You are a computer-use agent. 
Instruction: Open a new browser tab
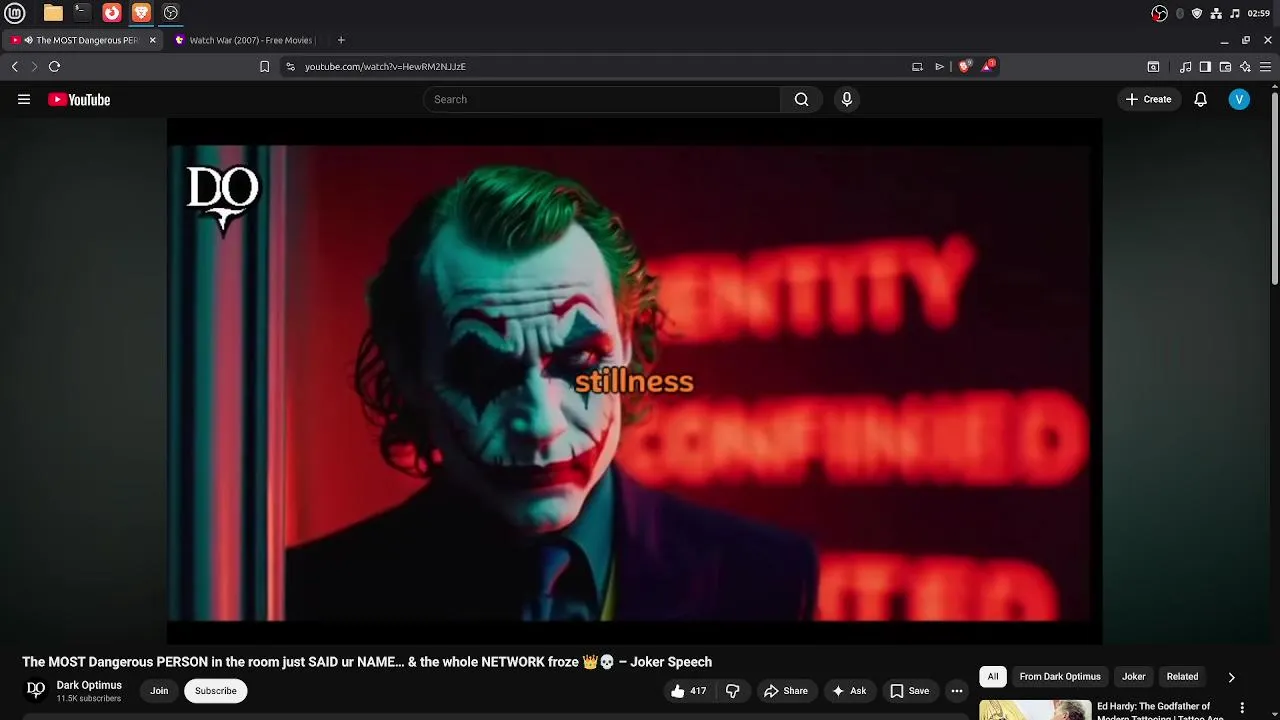[341, 40]
